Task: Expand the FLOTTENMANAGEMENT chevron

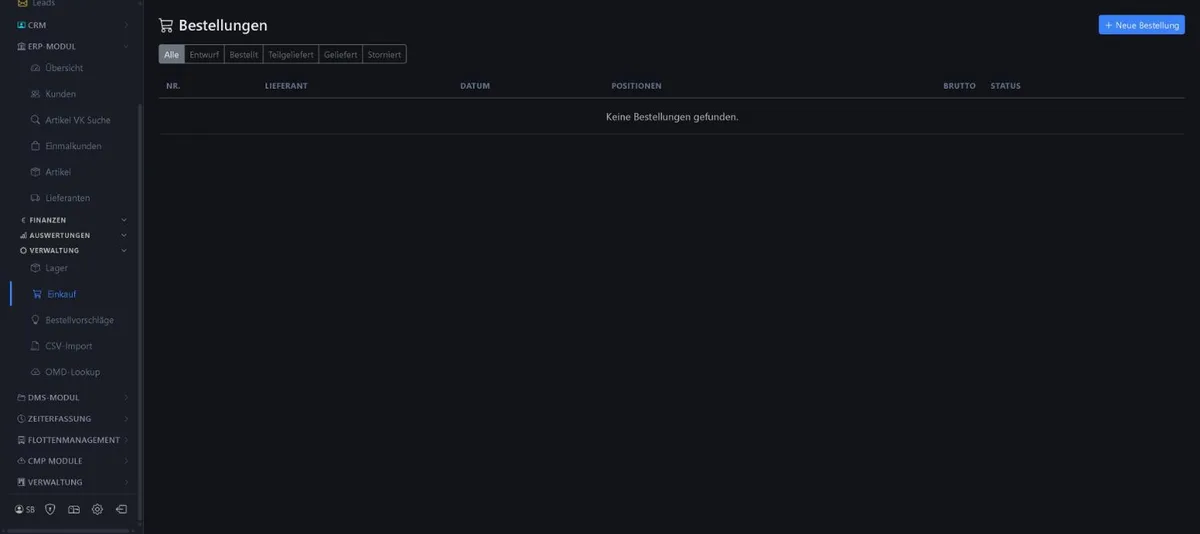Action: coord(126,440)
